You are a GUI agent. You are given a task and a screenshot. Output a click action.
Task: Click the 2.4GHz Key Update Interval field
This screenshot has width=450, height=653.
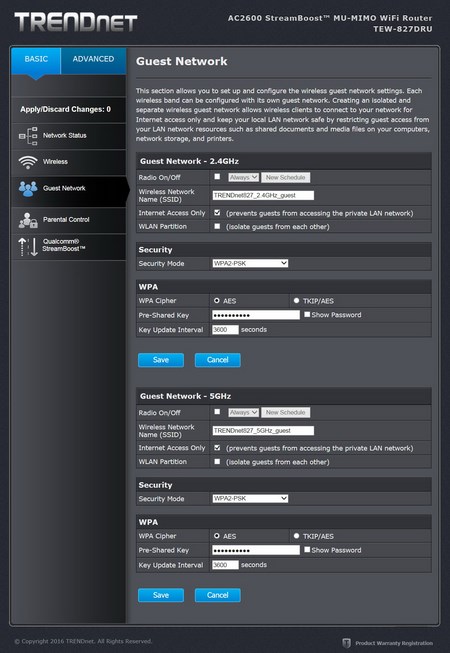pyautogui.click(x=225, y=330)
